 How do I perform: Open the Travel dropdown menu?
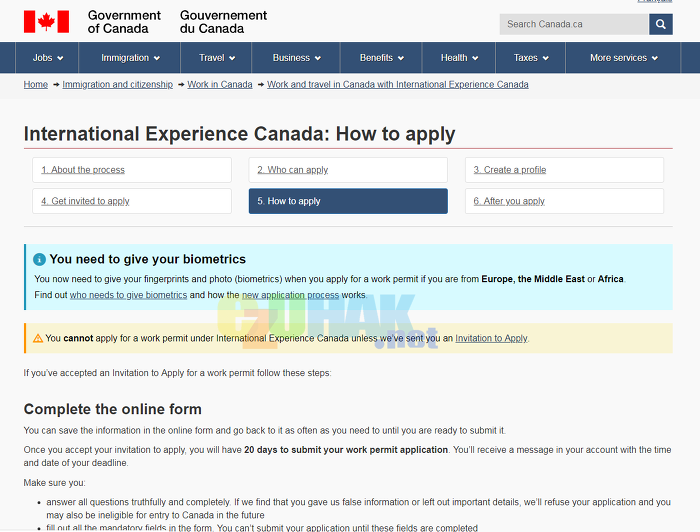click(x=217, y=58)
